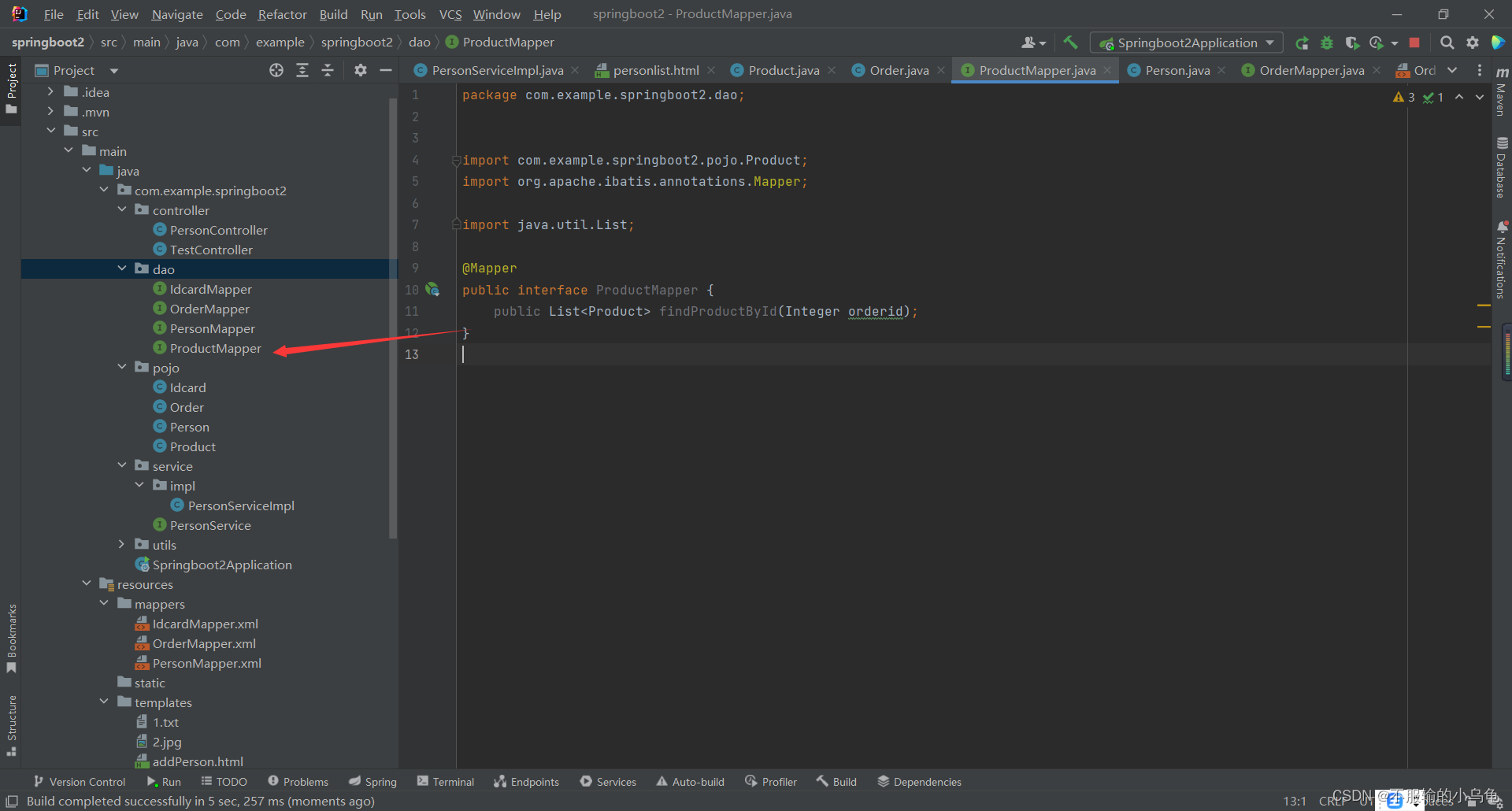Open Search Everywhere magnifier icon
This screenshot has width=1512, height=811.
click(x=1447, y=43)
